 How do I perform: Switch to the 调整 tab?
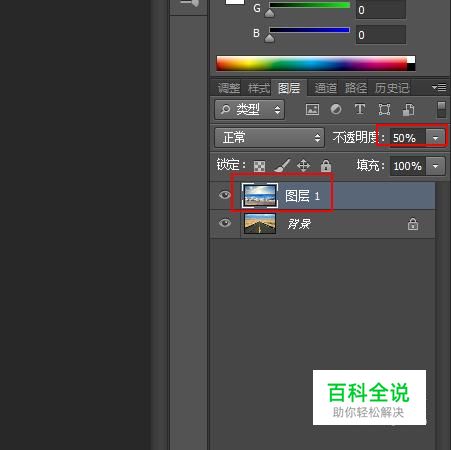point(229,88)
